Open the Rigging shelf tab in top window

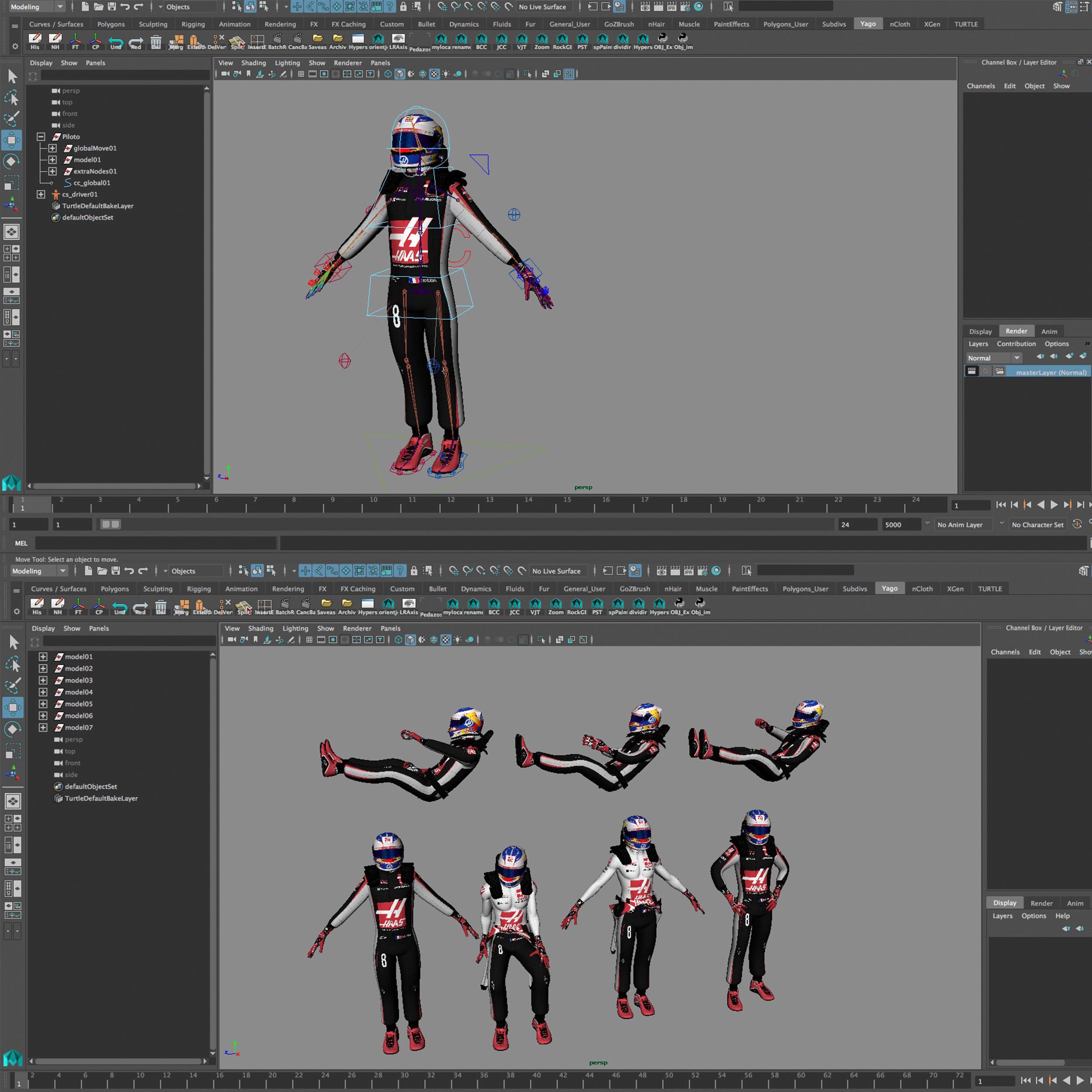(x=193, y=24)
